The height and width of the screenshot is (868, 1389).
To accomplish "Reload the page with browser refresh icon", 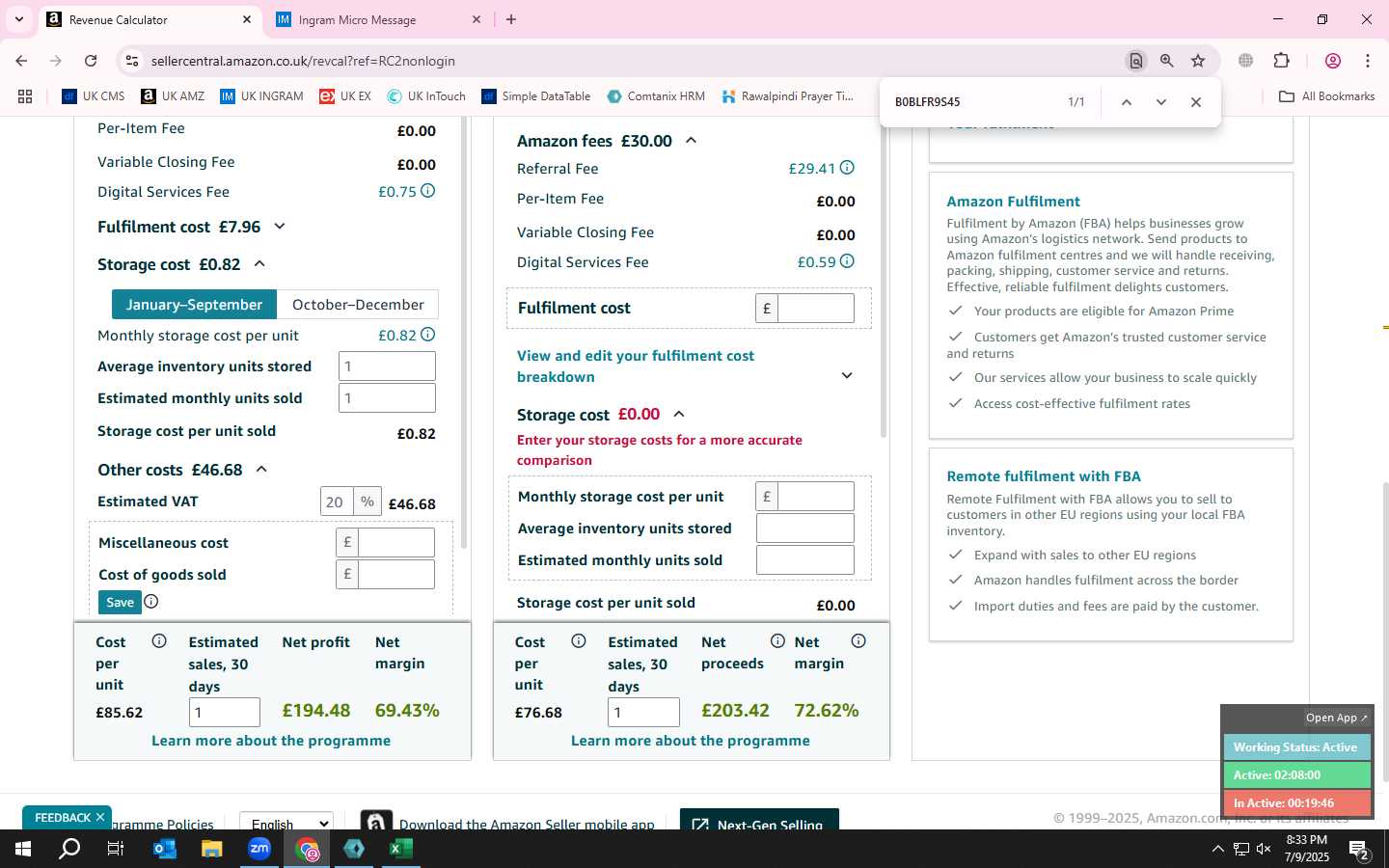I will [91, 61].
